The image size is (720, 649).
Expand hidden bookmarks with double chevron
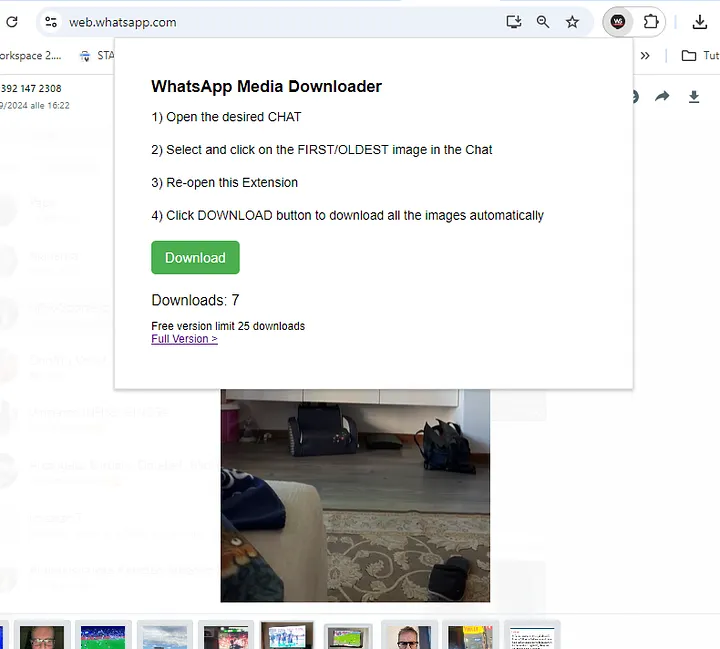pyautogui.click(x=645, y=56)
